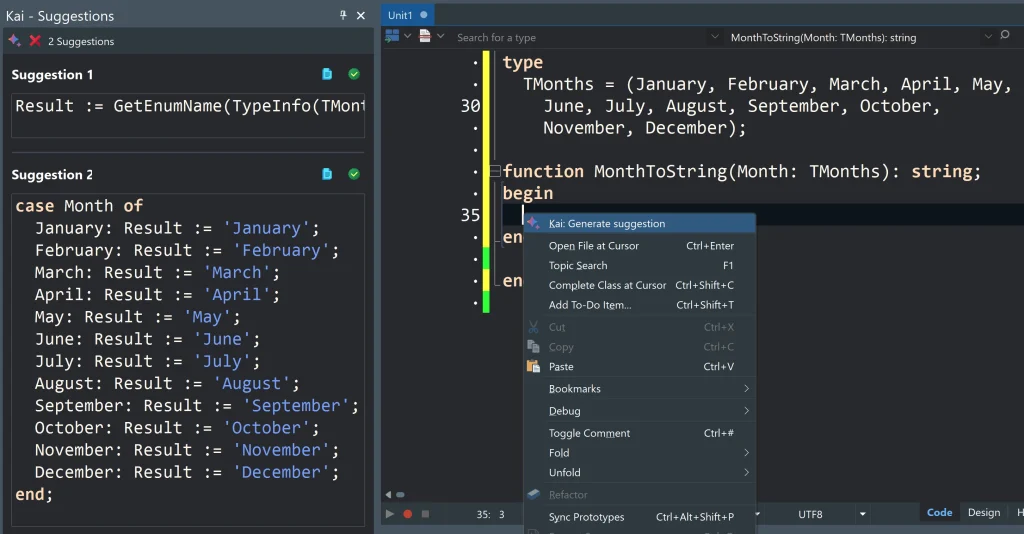Expand the Debug submenu
This screenshot has width=1024, height=534.
(x=639, y=411)
